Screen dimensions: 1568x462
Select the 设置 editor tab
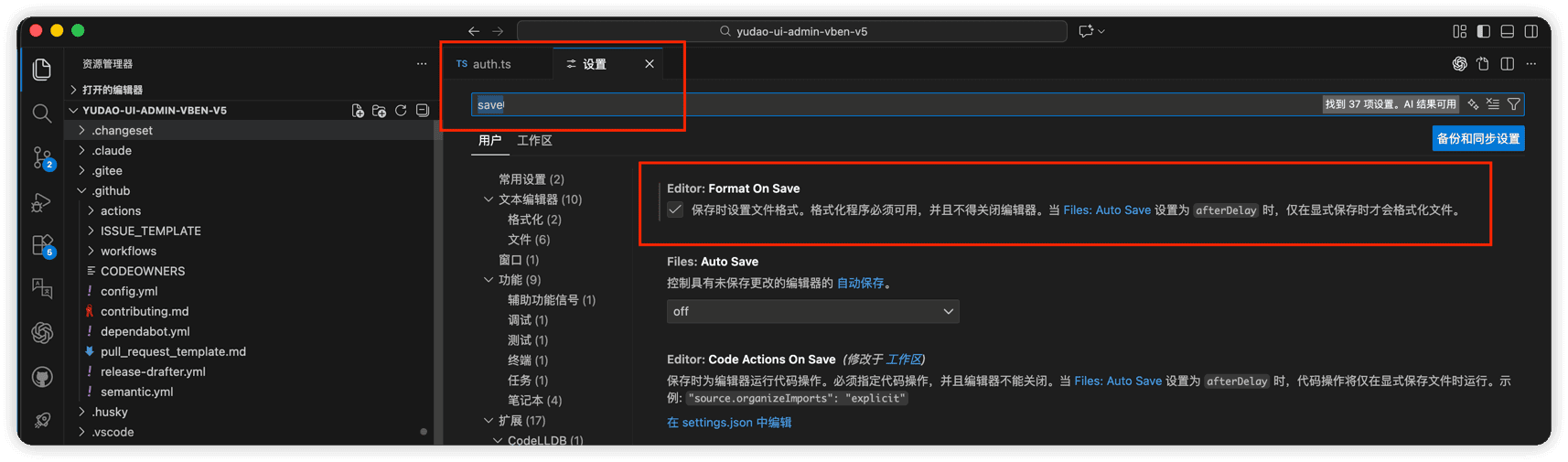595,64
